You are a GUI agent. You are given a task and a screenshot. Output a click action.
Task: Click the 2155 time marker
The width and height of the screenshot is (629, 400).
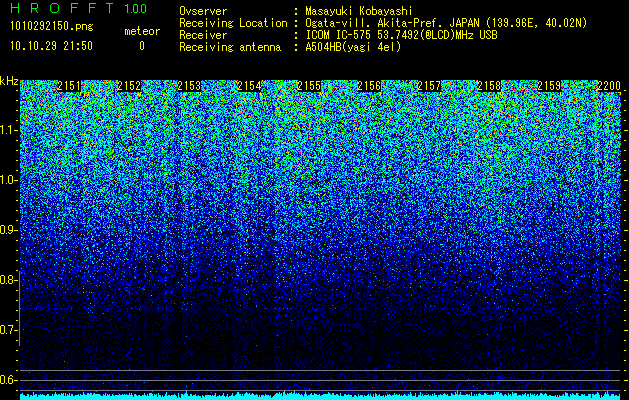pyautogui.click(x=309, y=86)
